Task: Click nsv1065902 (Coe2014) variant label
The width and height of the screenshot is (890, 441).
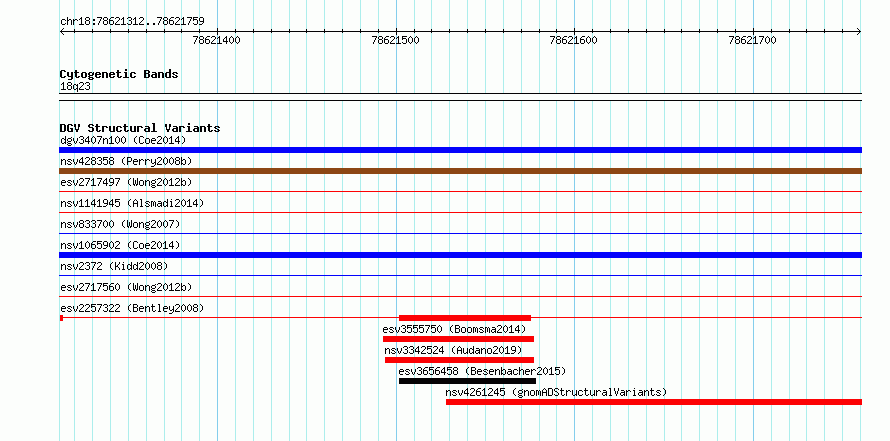Action: point(120,245)
